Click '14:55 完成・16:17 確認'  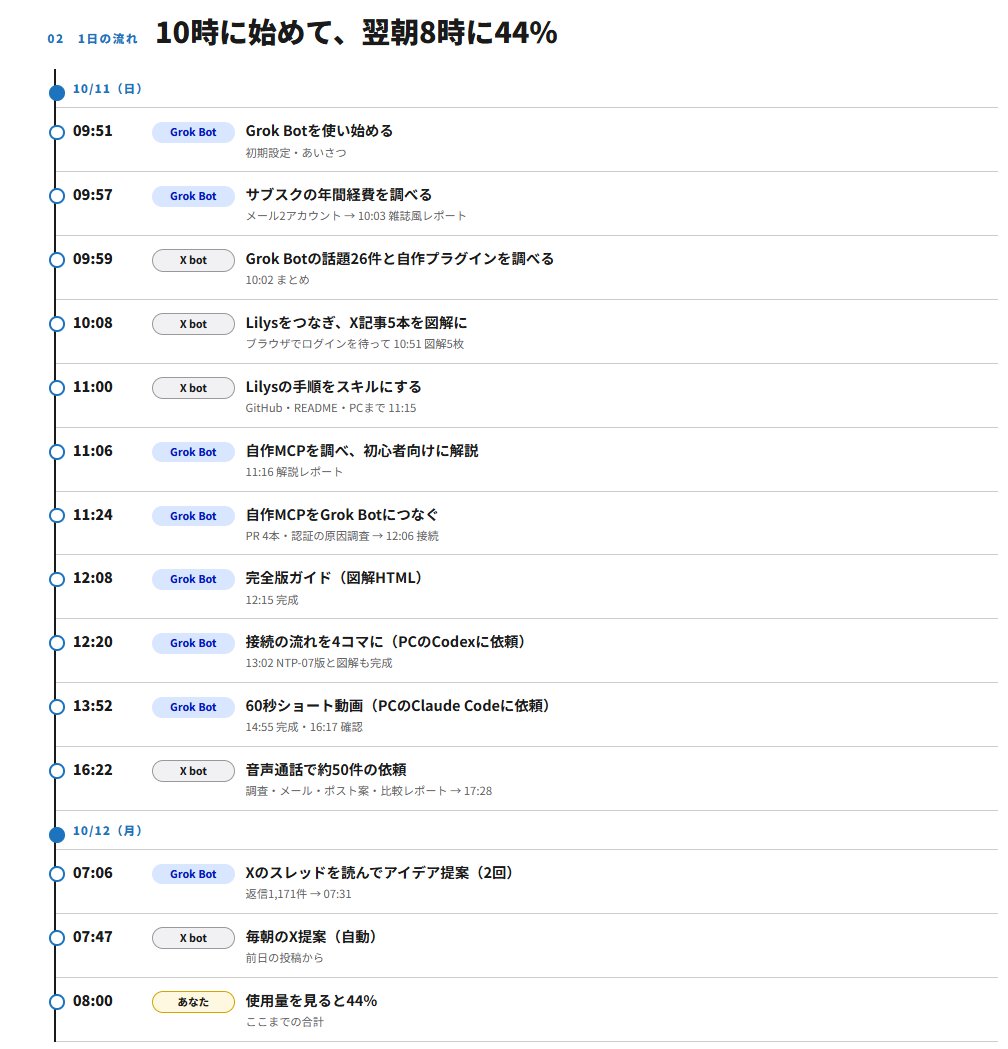coord(304,727)
